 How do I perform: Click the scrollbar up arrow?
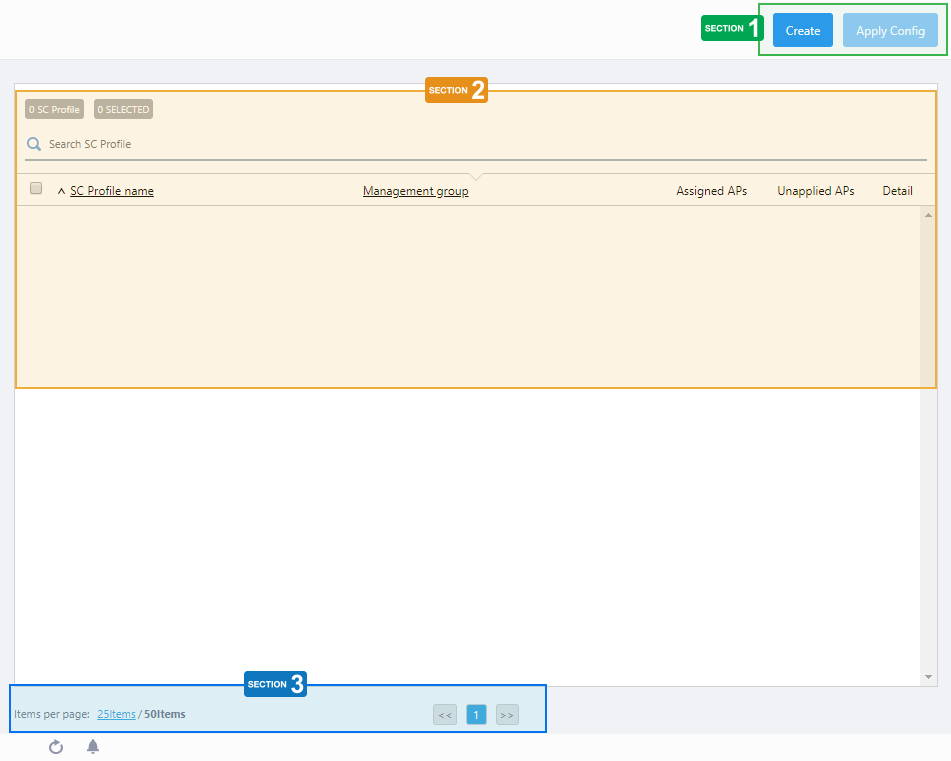point(928,215)
